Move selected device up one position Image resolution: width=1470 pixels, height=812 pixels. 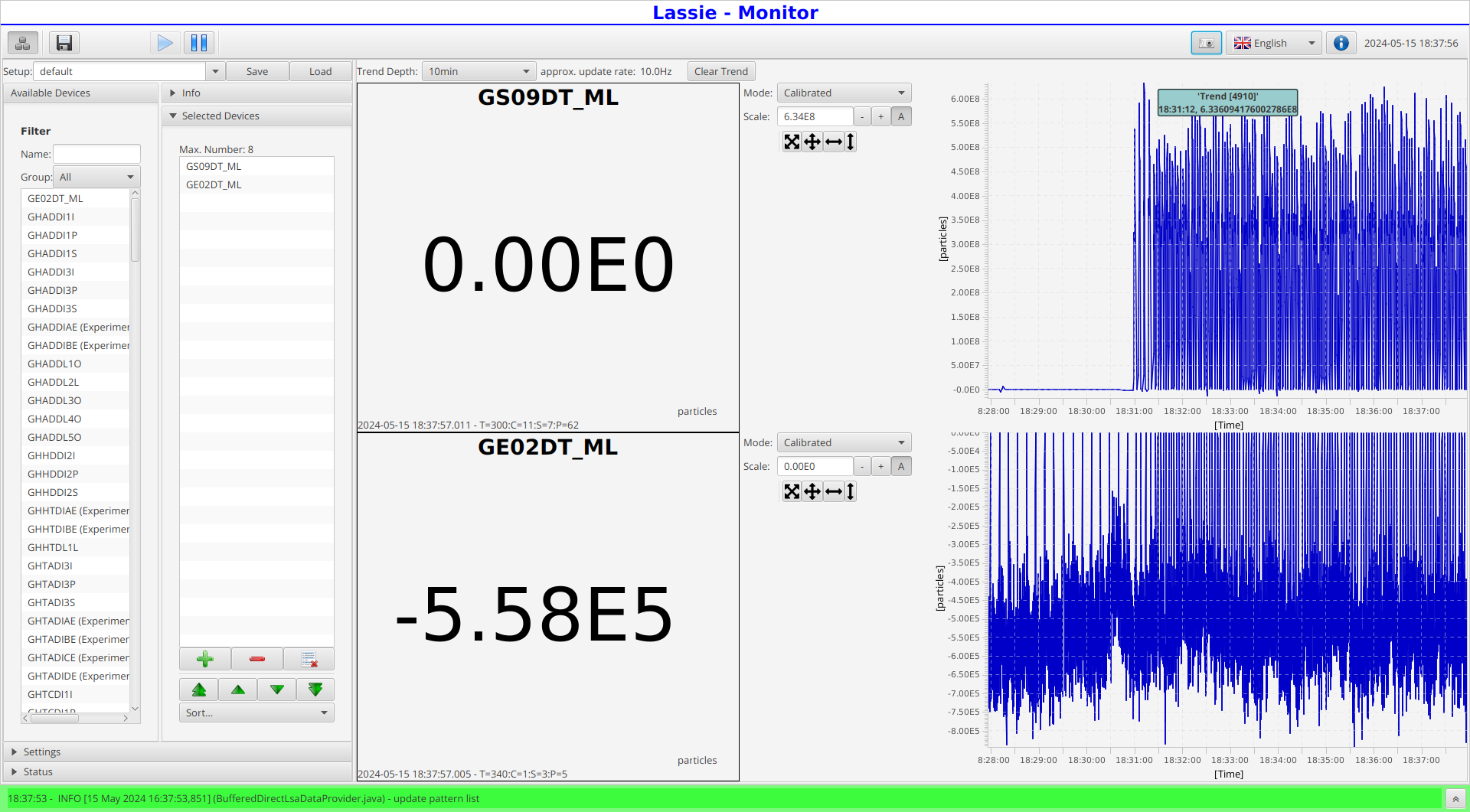tap(238, 690)
